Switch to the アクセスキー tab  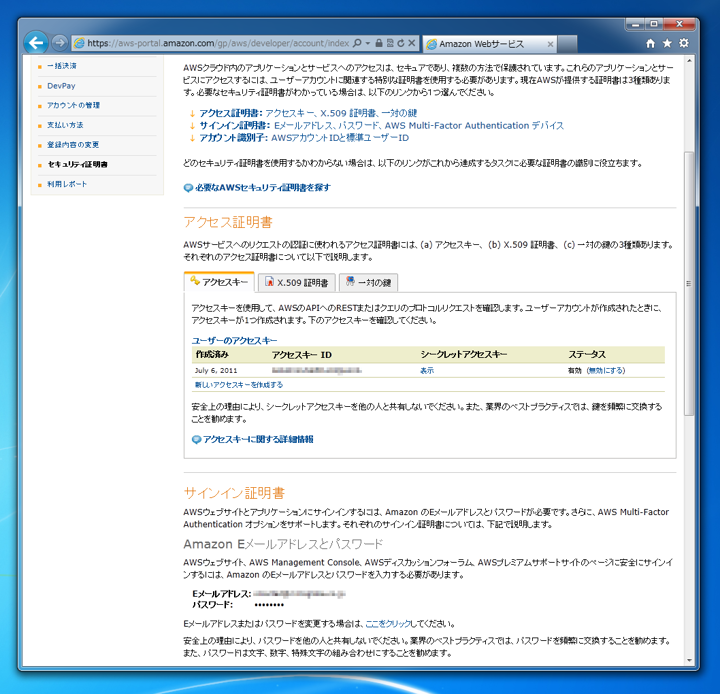click(x=219, y=282)
